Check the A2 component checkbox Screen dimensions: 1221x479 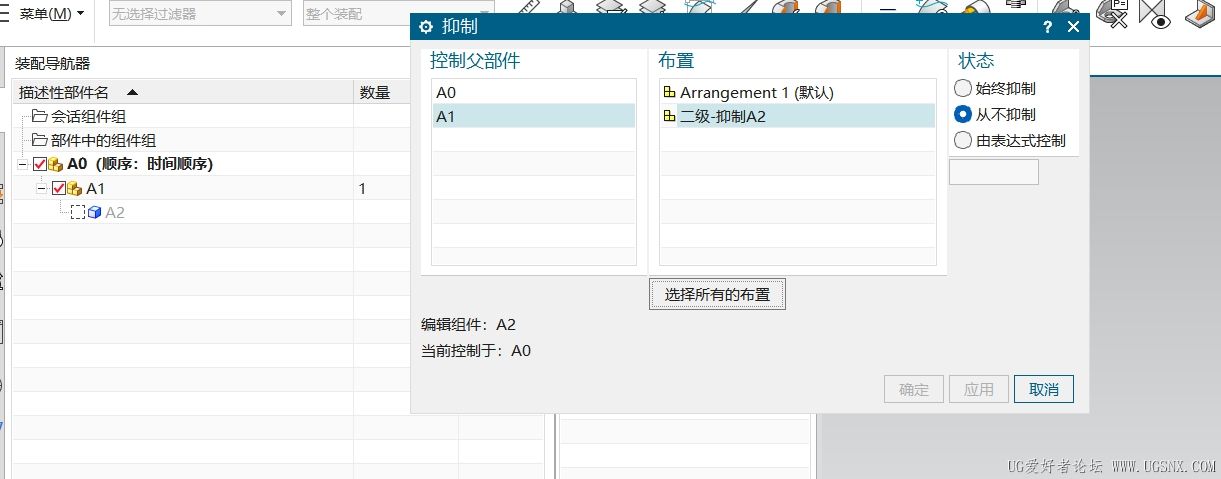[x=78, y=213]
